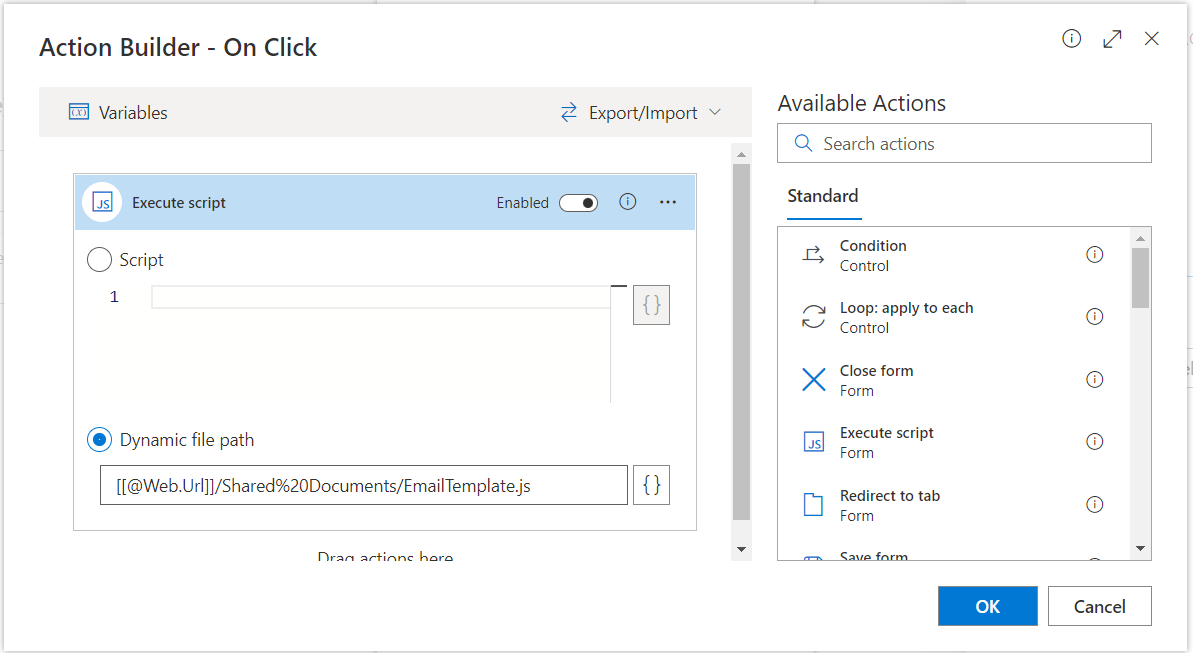This screenshot has width=1193, height=653.
Task: Open info icon in Execute script header
Action: click(628, 202)
